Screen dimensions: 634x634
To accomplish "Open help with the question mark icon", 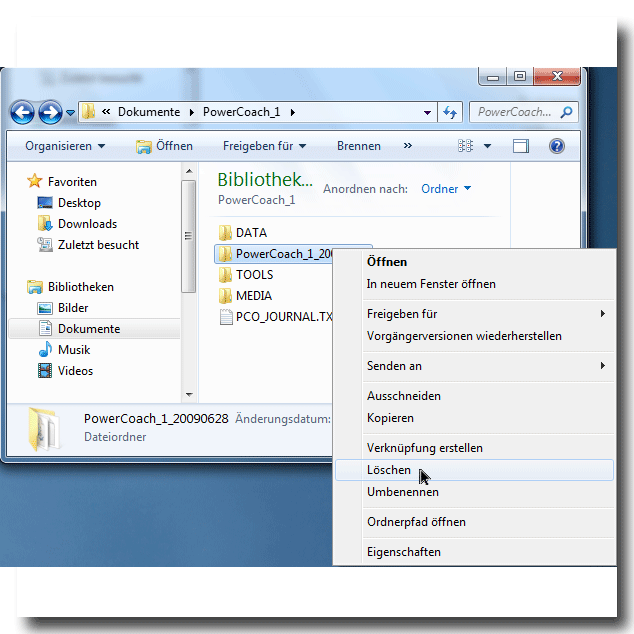I will click(x=557, y=146).
